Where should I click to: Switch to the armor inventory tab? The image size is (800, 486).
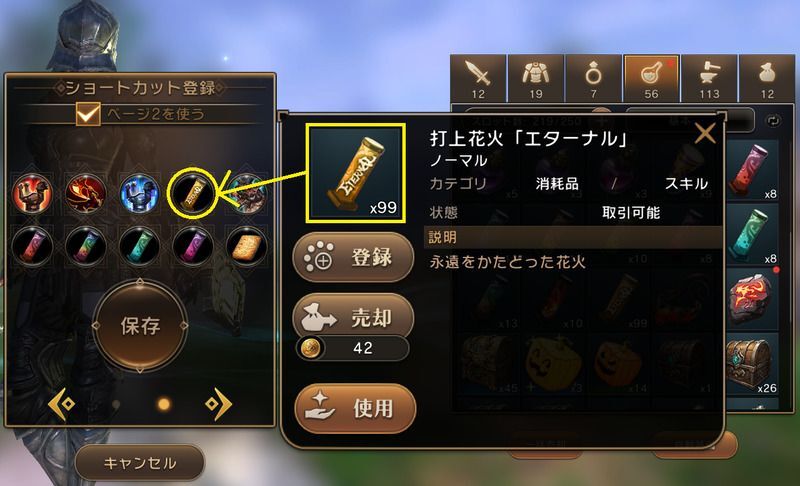pos(536,79)
